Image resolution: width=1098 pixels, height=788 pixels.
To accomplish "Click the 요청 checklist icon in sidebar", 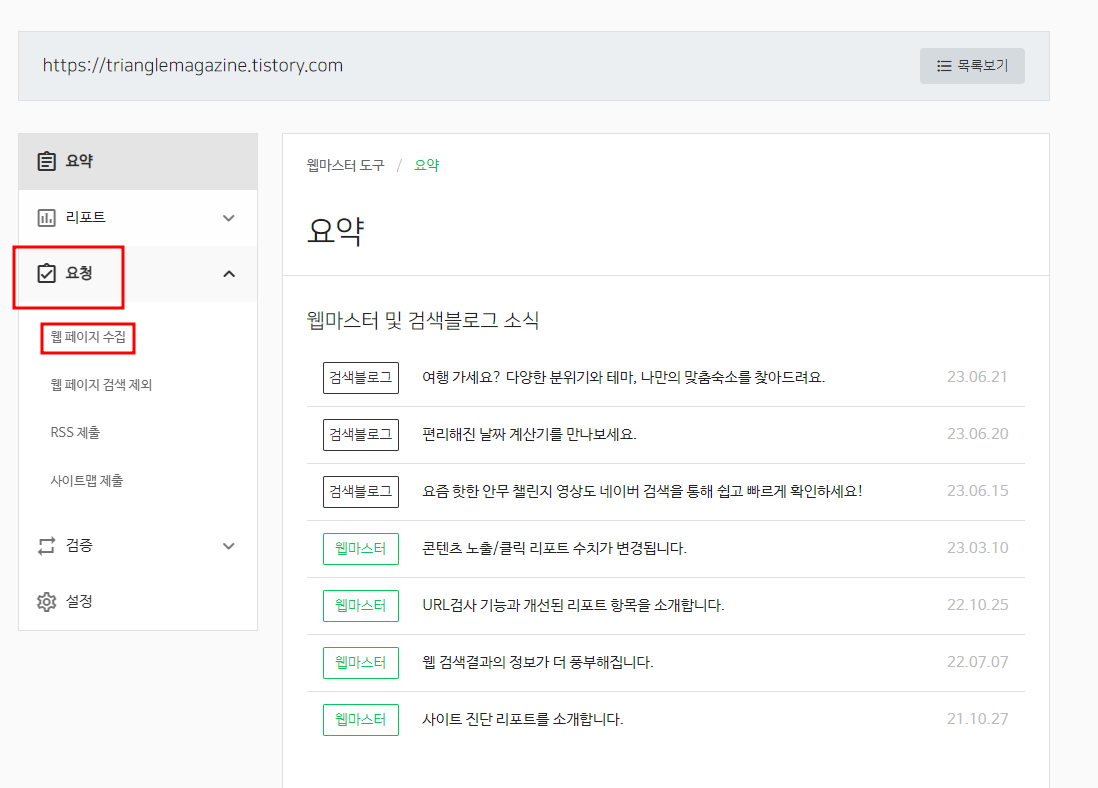I will point(46,274).
